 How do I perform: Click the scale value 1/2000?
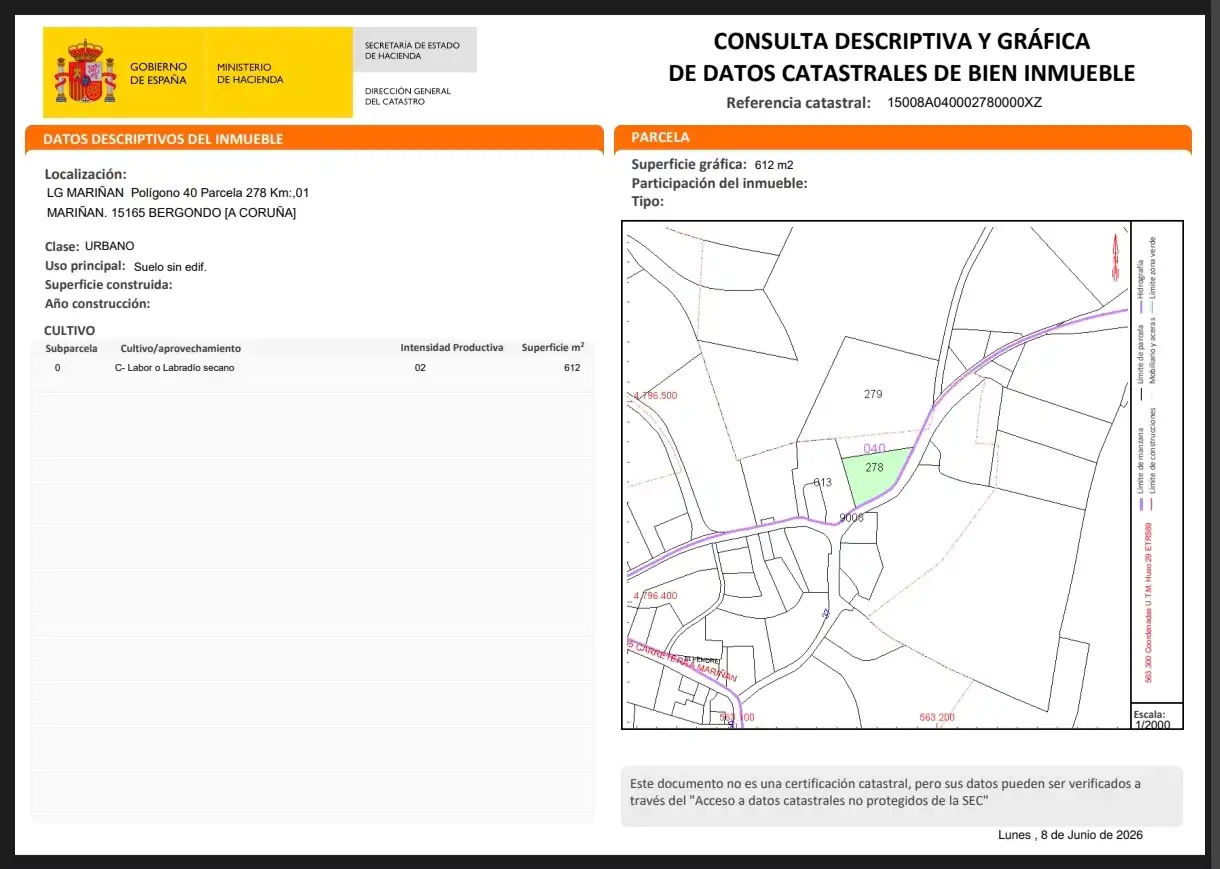1152,724
